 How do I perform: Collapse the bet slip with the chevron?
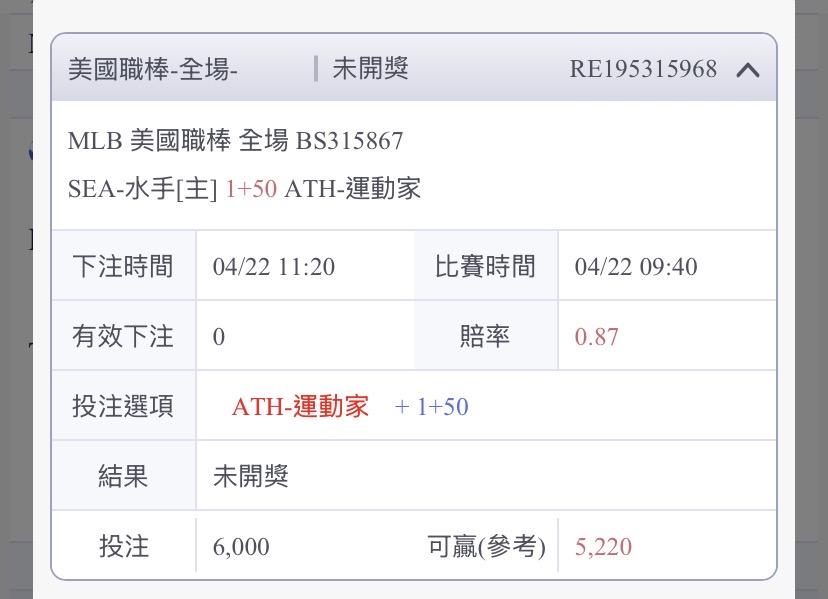[748, 69]
